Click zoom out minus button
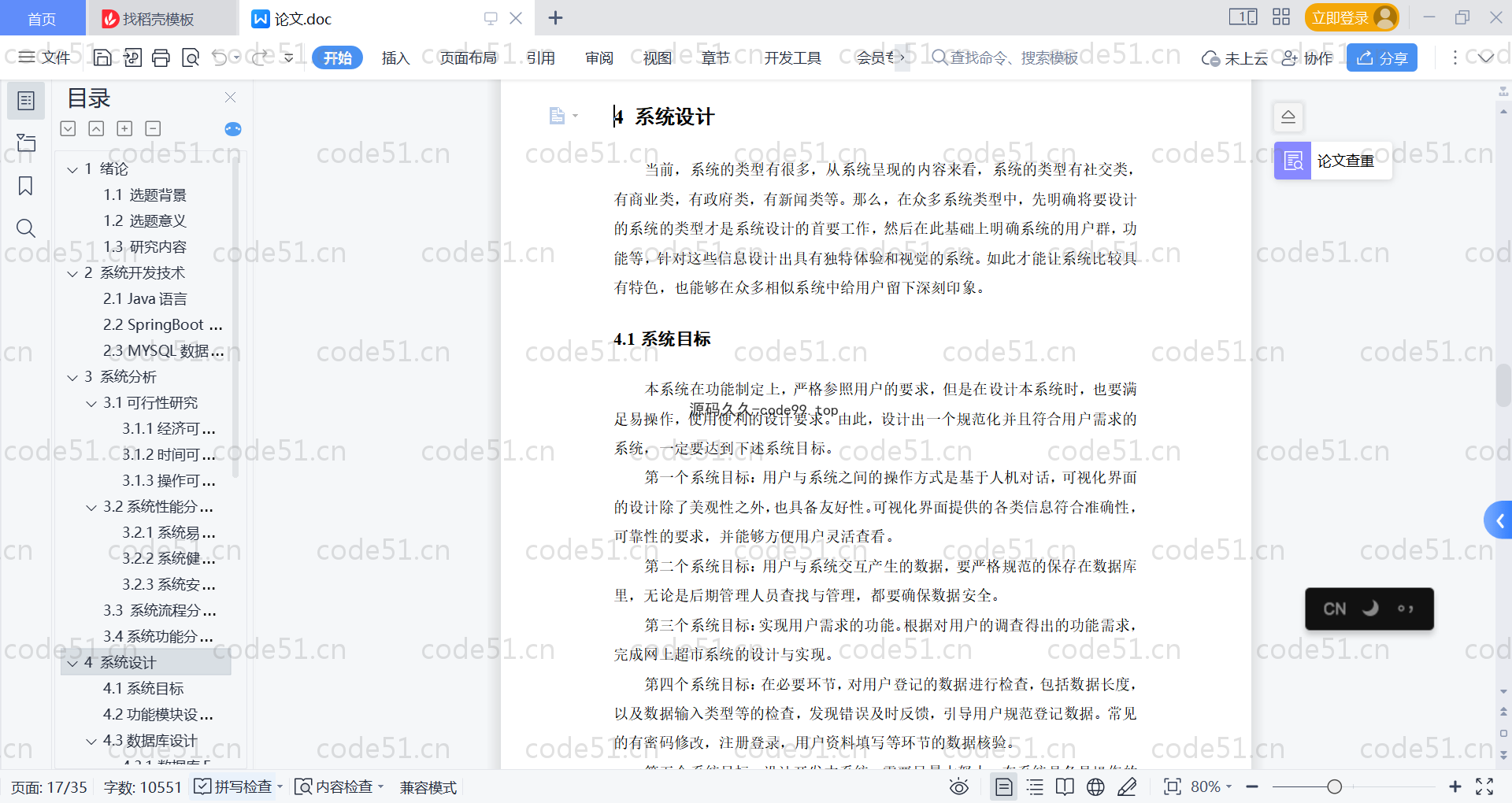 [1252, 786]
